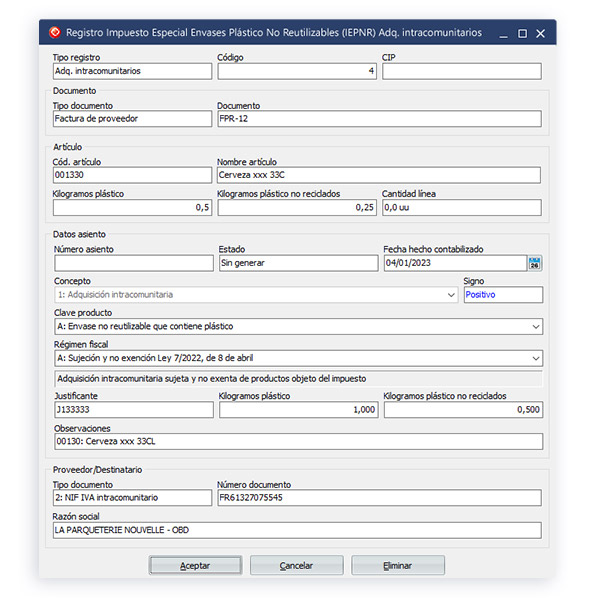The width and height of the screenshot is (600, 612).
Task: Click the Signo field showing Positivo
Action: click(502, 296)
